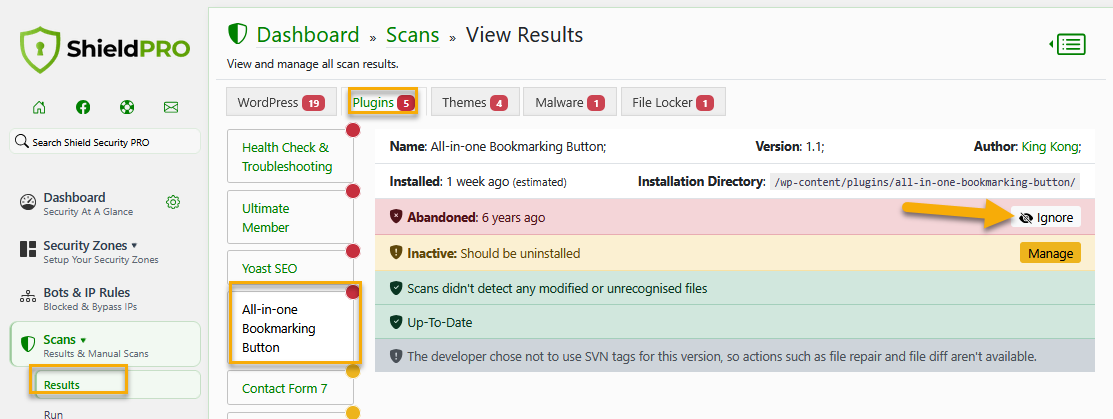Screen dimensions: 1113x419
Task: Click 'Inactive: Should be uninstalled' text
Action: point(493,253)
